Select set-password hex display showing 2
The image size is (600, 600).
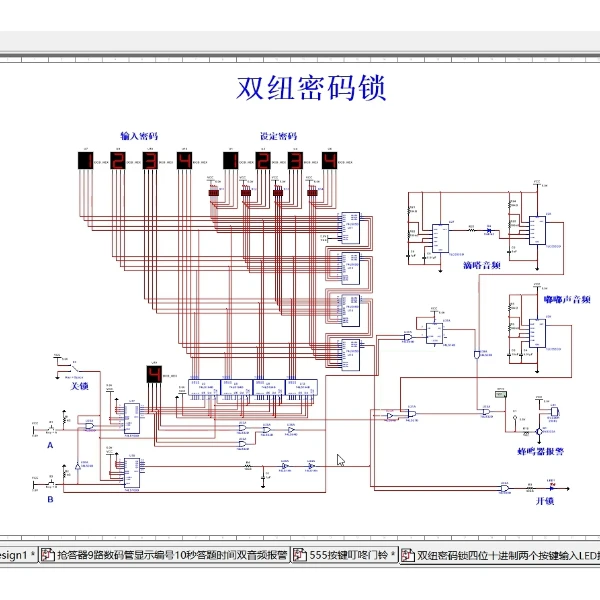coord(263,160)
